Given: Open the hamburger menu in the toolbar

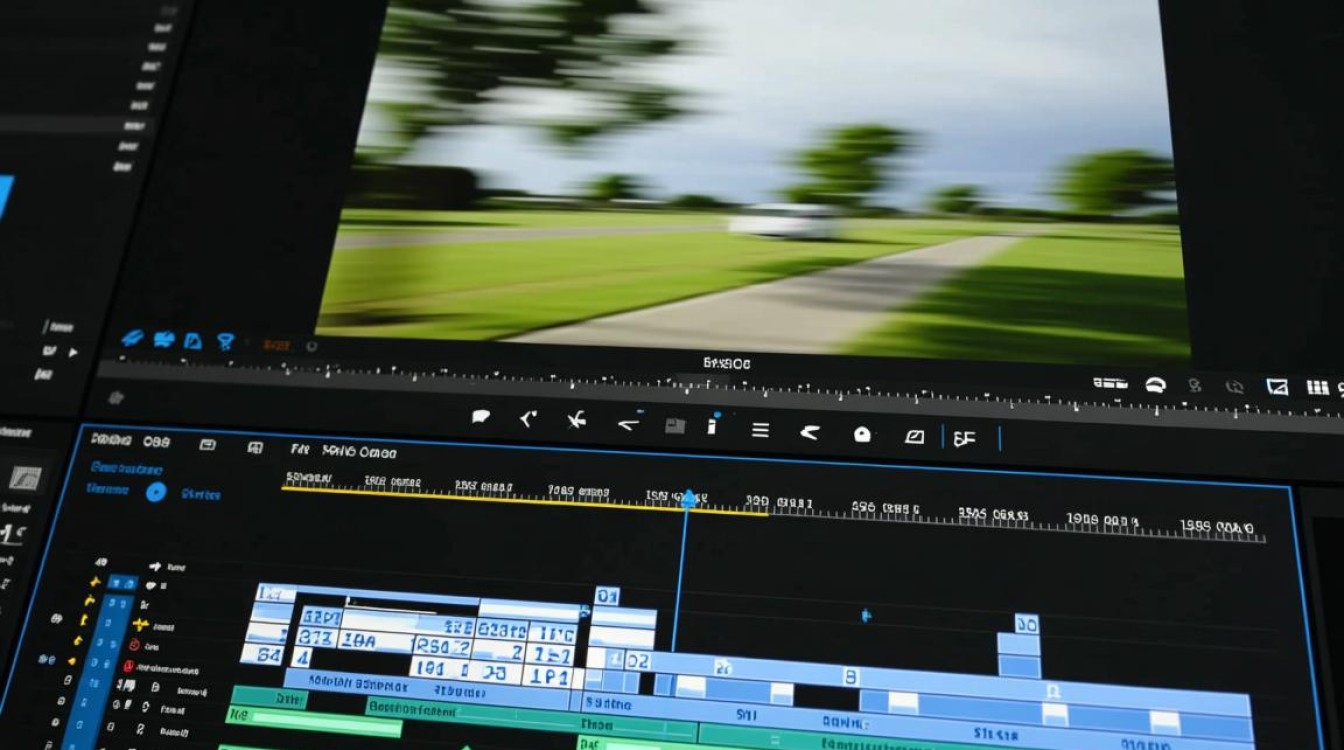Looking at the screenshot, I should tap(760, 430).
